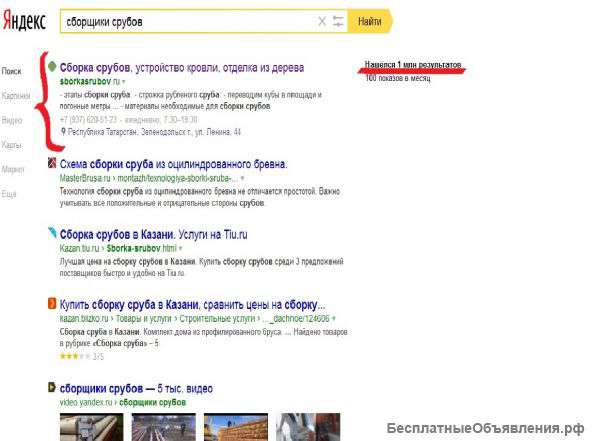Switch to the Видео tab
The image size is (600, 441).
click(13, 120)
